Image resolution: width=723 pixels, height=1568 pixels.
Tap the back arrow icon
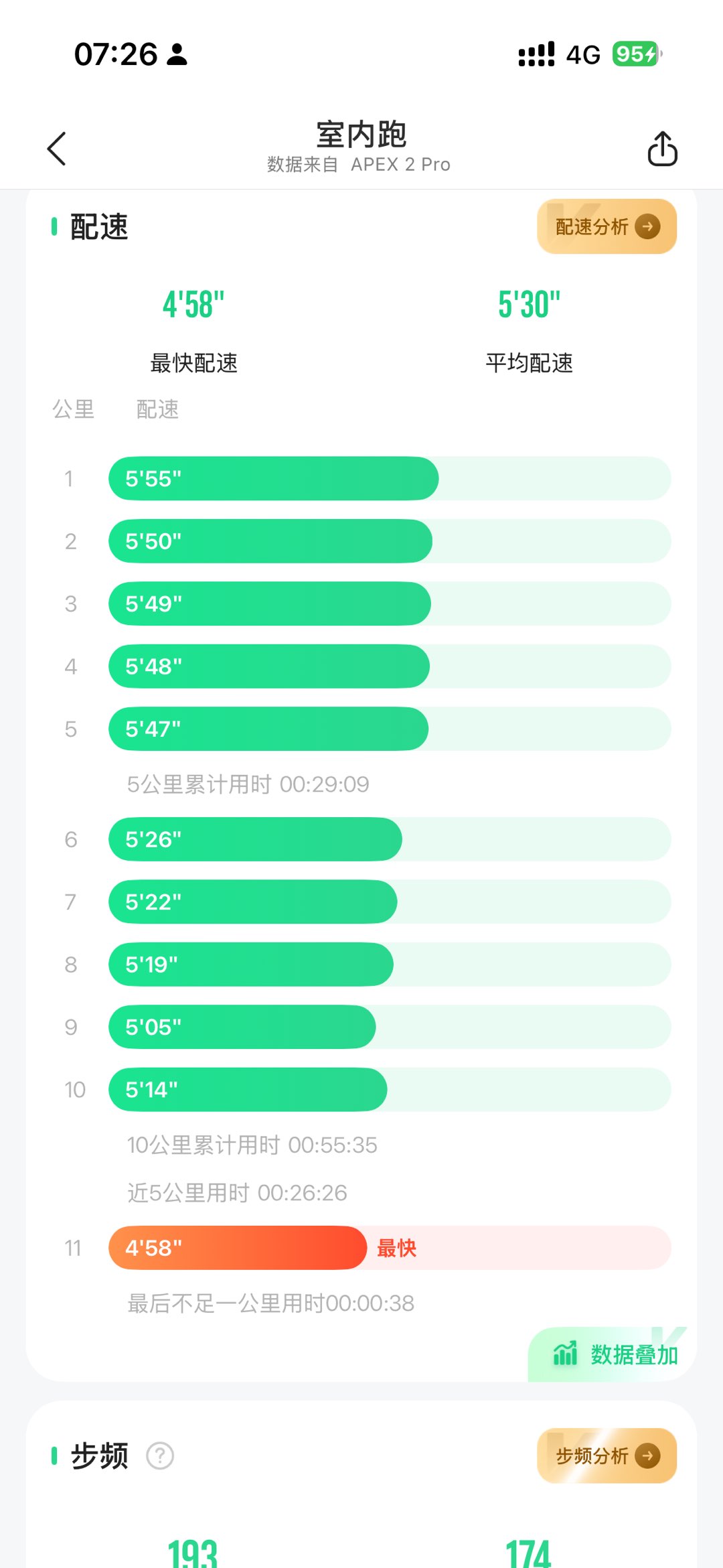pyautogui.click(x=57, y=148)
